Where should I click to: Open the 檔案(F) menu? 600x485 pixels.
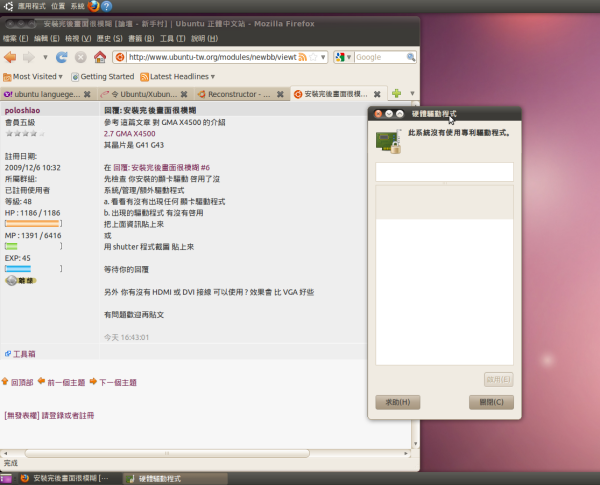(16, 39)
